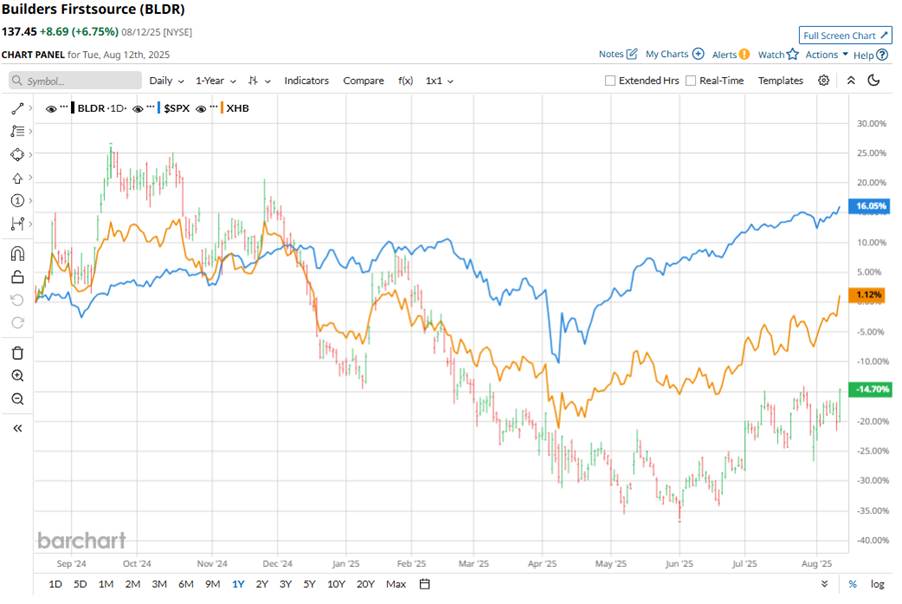This screenshot has width=902, height=604.
Task: Select the 1D time range
Action: 55,584
